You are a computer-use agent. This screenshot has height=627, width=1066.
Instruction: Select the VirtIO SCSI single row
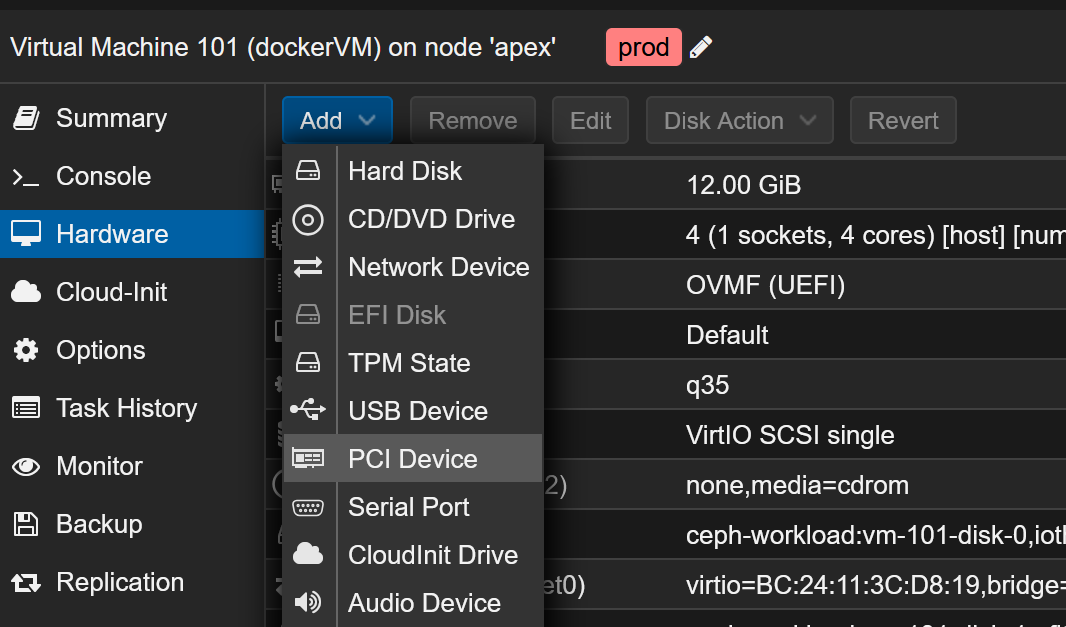[790, 435]
